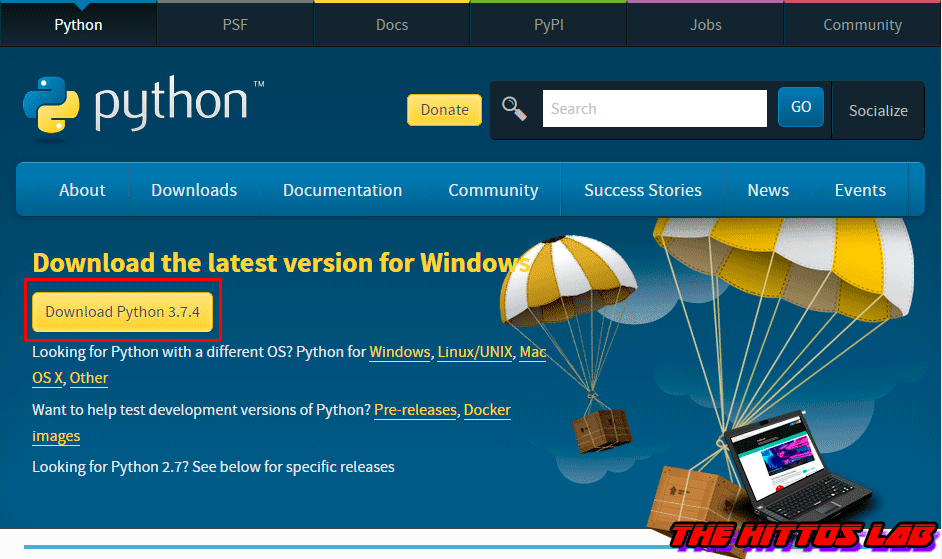Click the Download Python 3.7.4 button
This screenshot has width=942, height=559.
[x=123, y=312]
